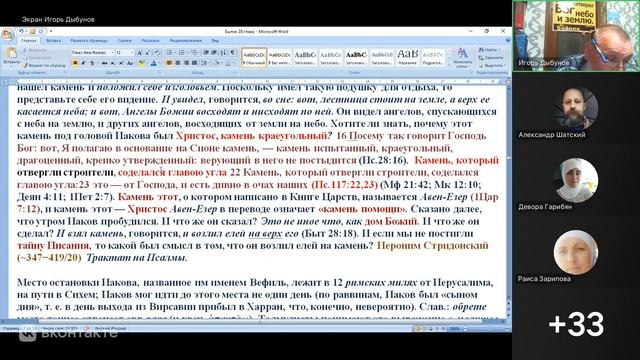Apply the Название style

point(408,57)
